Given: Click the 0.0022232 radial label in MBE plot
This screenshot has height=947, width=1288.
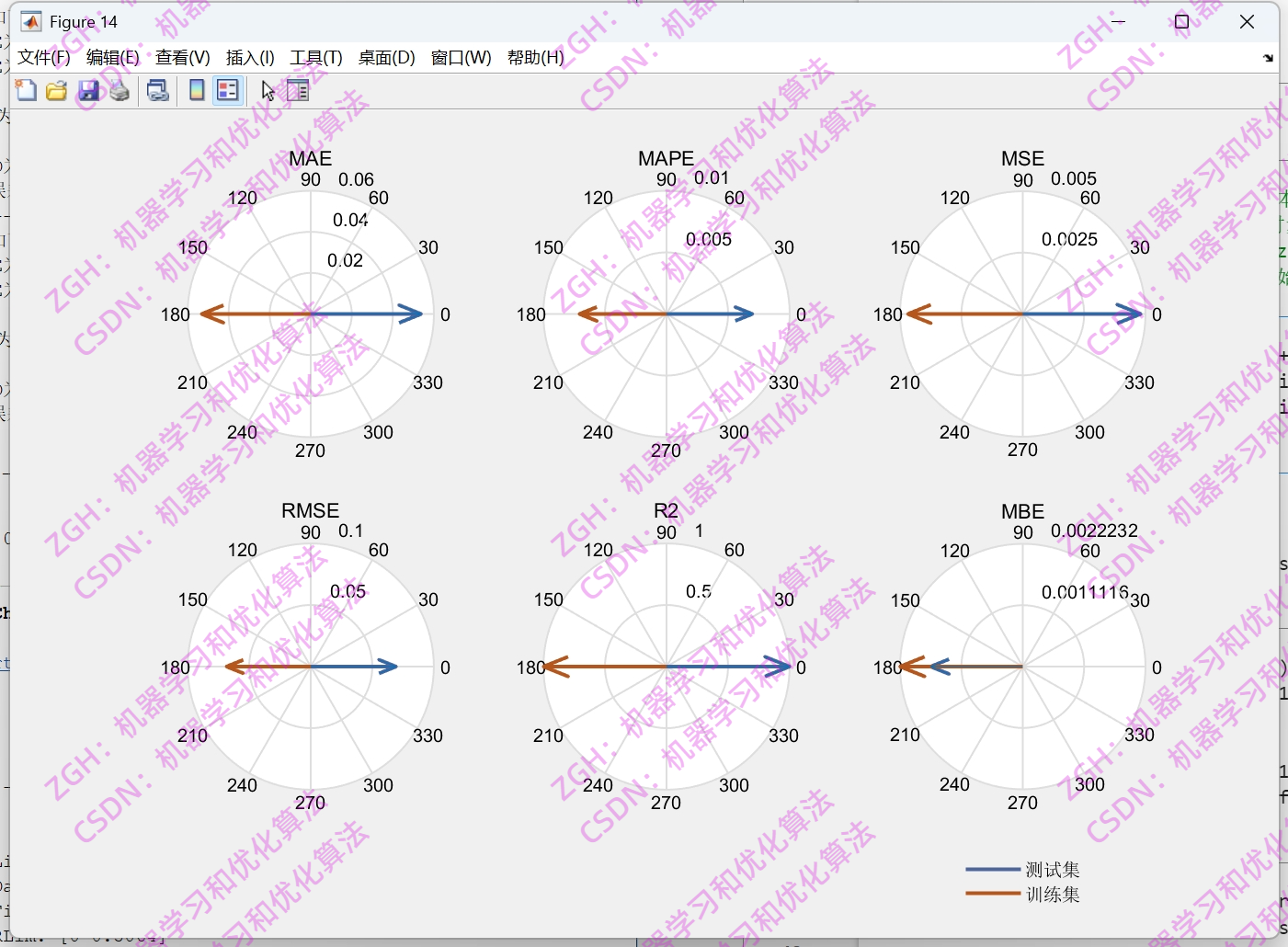Looking at the screenshot, I should [x=1095, y=531].
